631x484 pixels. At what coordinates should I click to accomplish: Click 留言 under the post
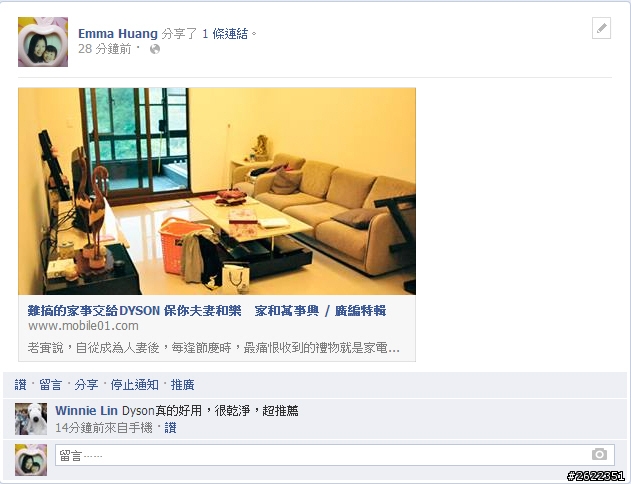pos(50,385)
